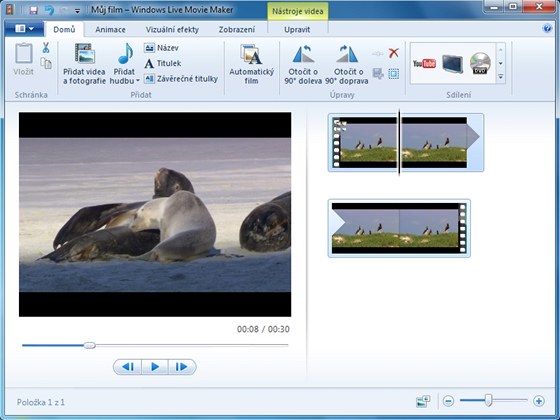Click the red X remove icon
This screenshot has height=420, width=560.
click(394, 53)
